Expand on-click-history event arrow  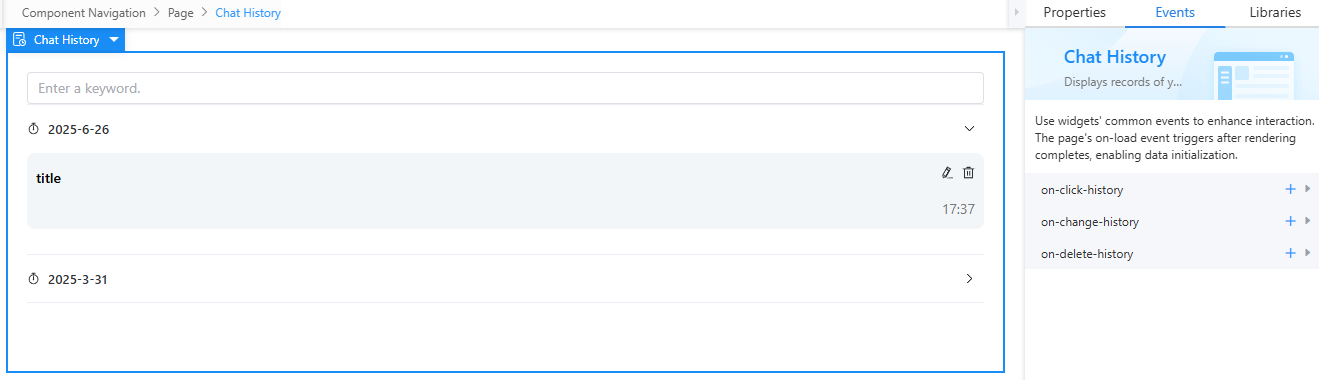click(1308, 189)
